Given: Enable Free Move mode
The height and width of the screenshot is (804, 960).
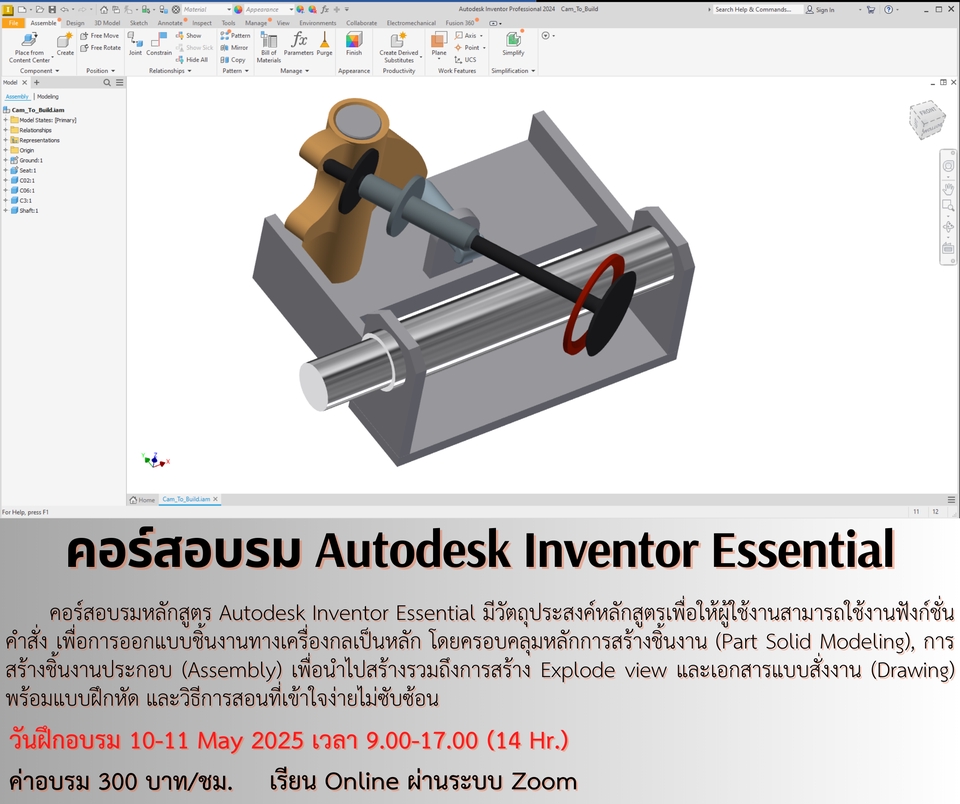Looking at the screenshot, I should pyautogui.click(x=98, y=35).
